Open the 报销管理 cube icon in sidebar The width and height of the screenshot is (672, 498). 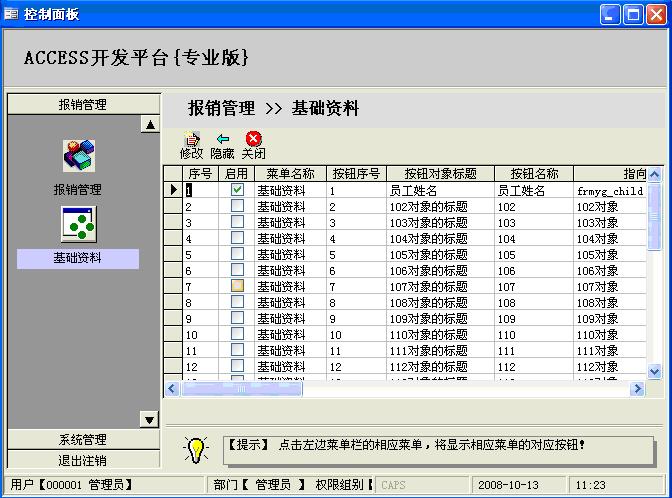tap(79, 155)
